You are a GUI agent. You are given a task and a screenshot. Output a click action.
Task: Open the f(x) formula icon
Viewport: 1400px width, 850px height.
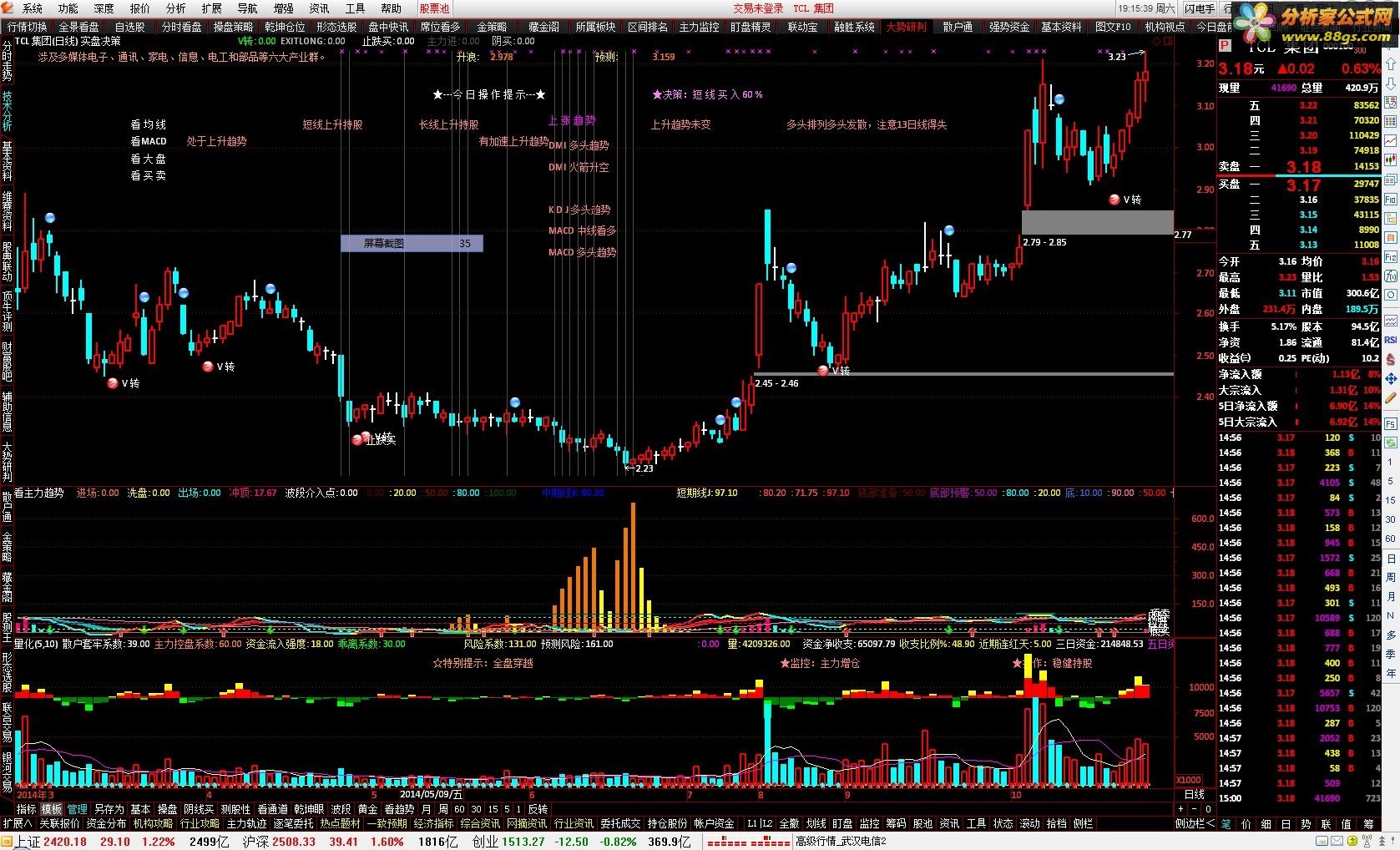point(1391,276)
